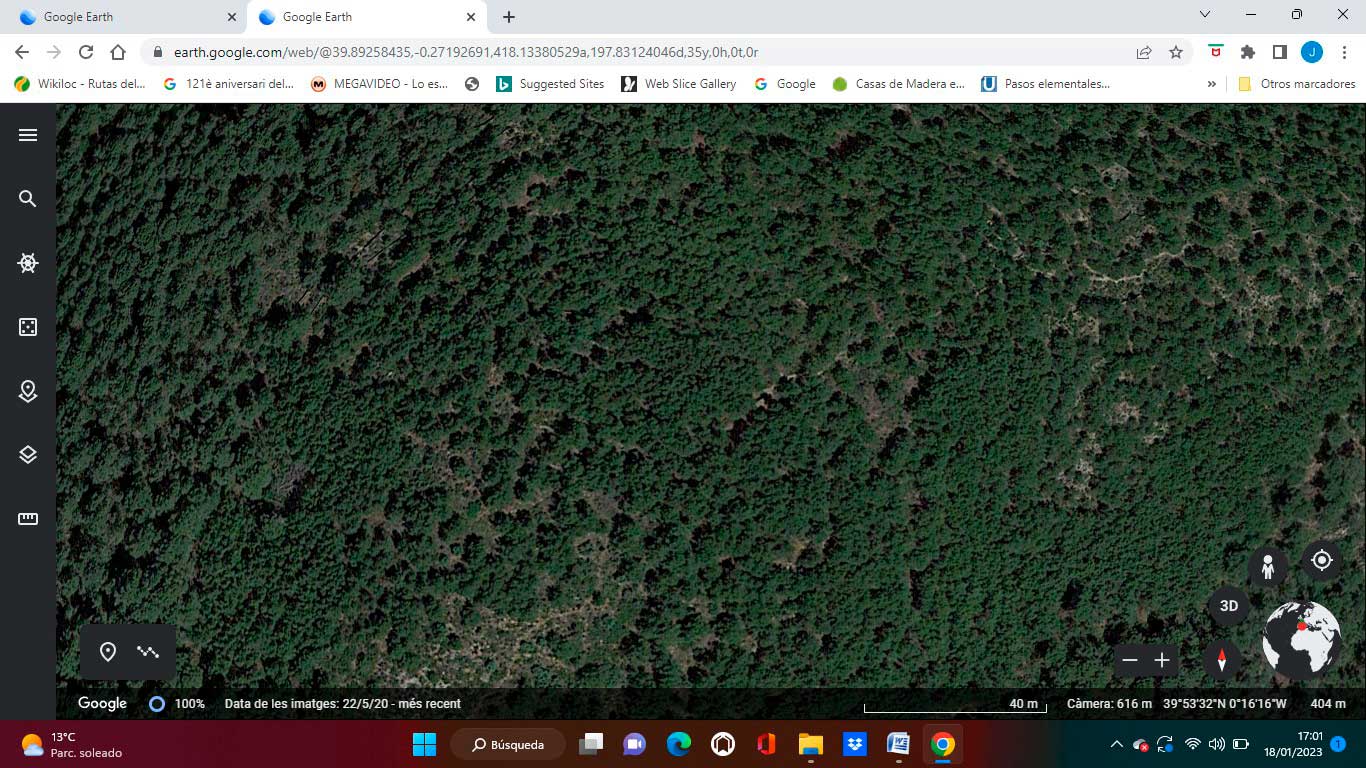Open Projects pin icon in sidebar
Image resolution: width=1366 pixels, height=768 pixels.
click(28, 391)
